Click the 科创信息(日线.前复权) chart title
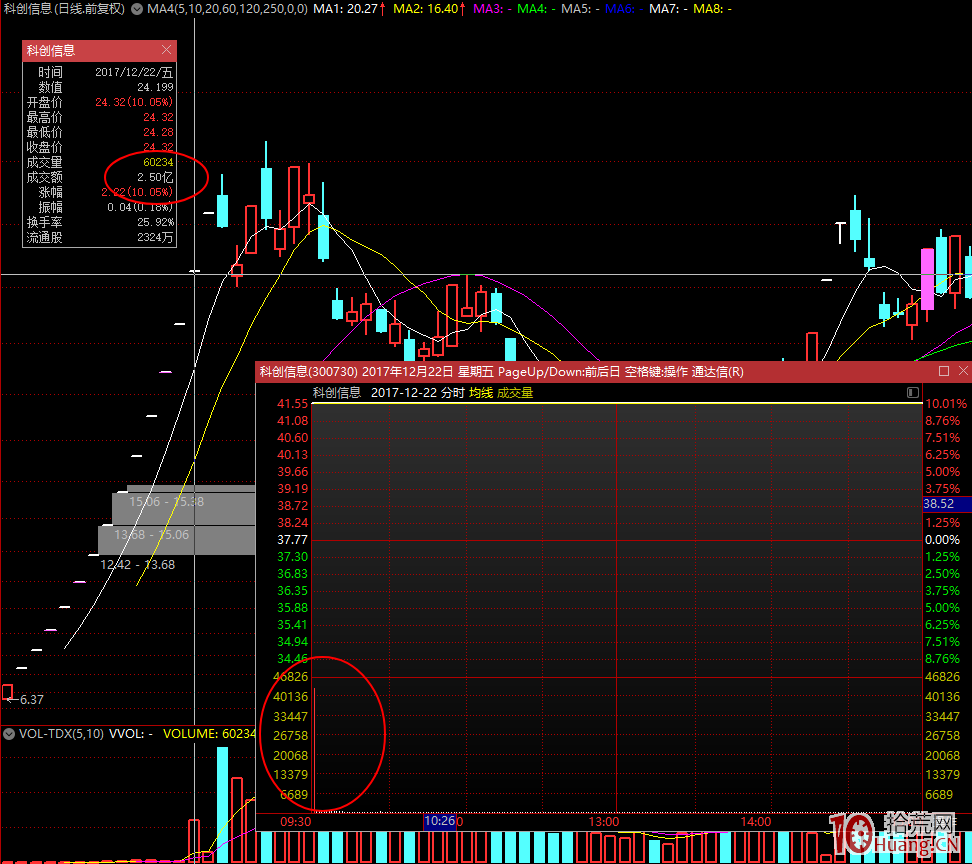This screenshot has width=972, height=864. click(64, 9)
